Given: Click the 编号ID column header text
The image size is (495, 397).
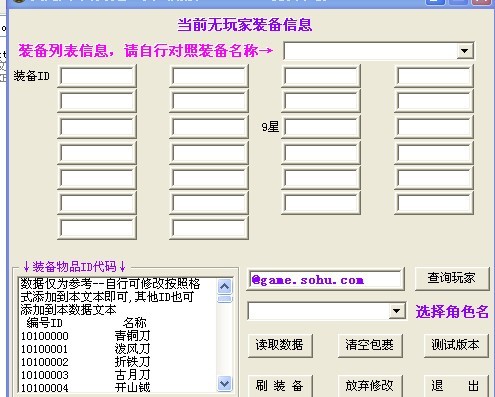Looking at the screenshot, I should coord(45,323).
